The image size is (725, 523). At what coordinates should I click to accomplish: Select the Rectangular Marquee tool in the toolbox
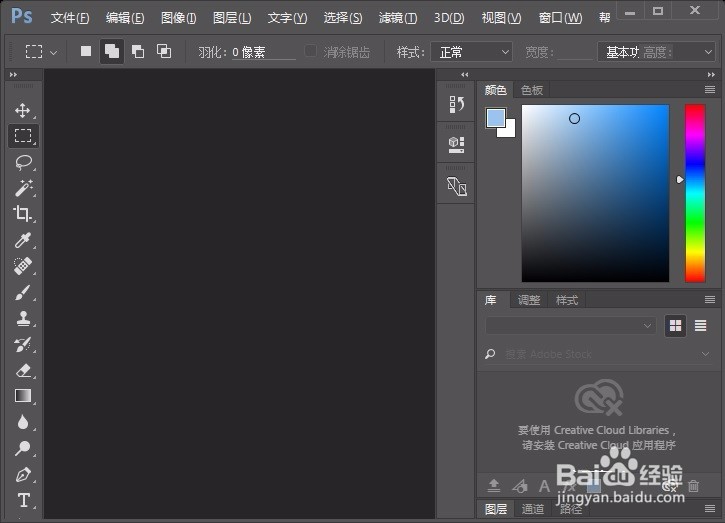23,136
